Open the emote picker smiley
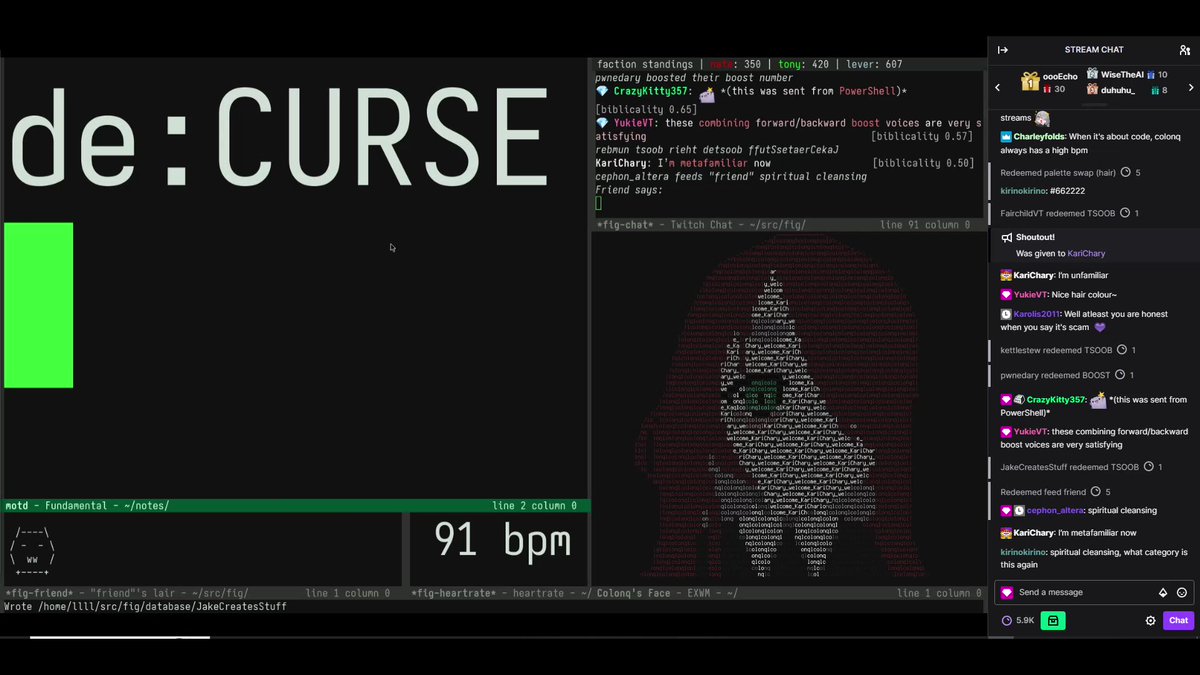 (x=1182, y=592)
